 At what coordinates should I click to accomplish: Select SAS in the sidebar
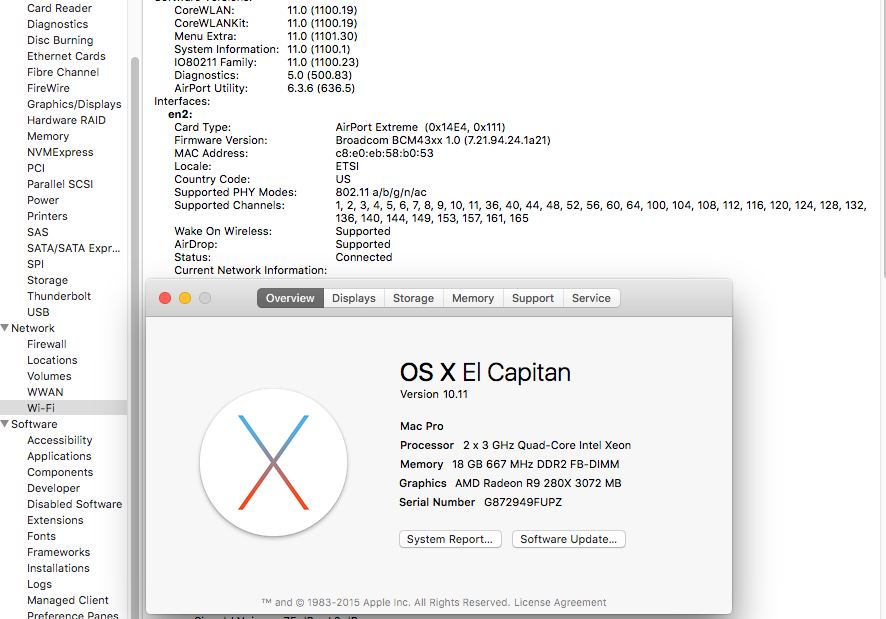pyautogui.click(x=37, y=232)
